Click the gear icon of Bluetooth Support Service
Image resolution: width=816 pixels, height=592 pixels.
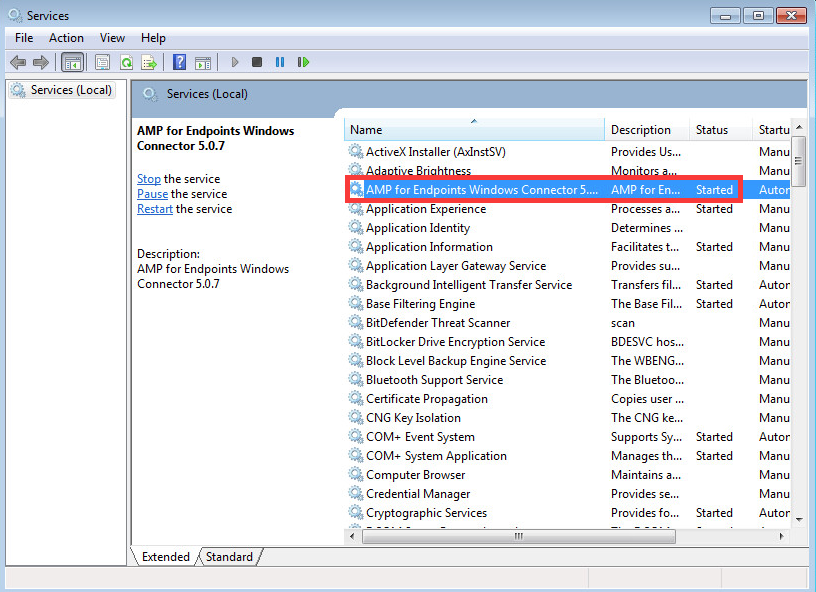point(356,380)
